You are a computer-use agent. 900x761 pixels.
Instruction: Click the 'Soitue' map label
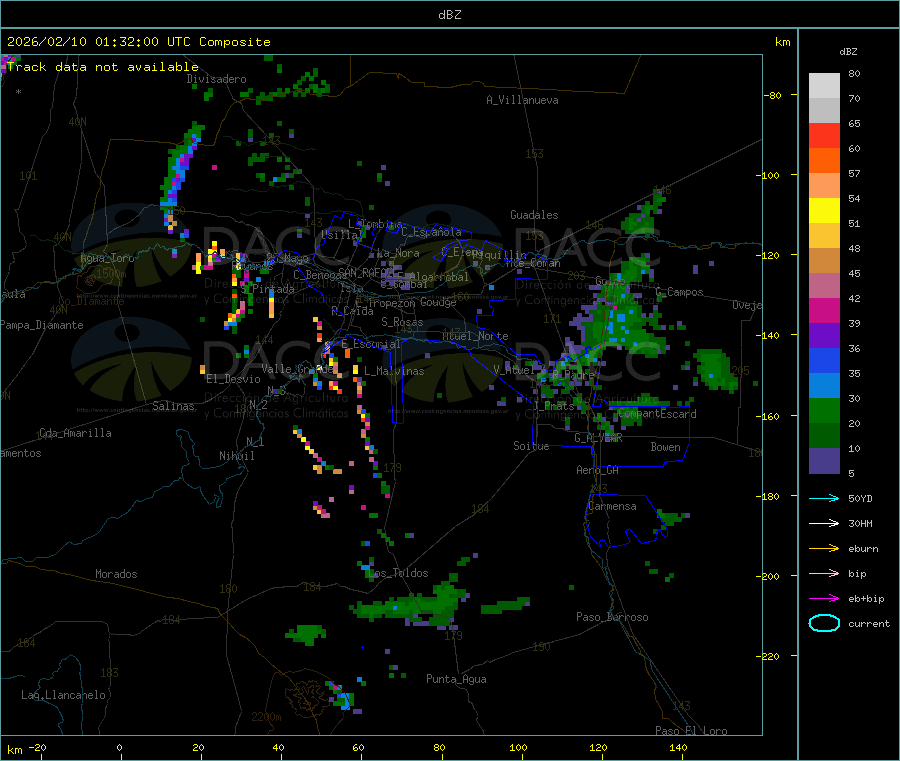(531, 446)
